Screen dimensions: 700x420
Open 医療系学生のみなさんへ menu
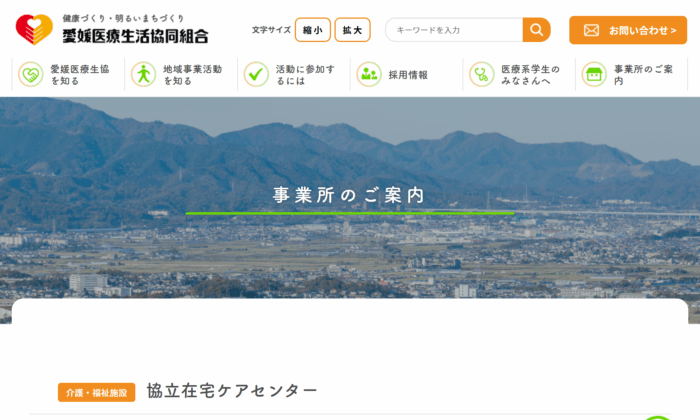[519, 75]
